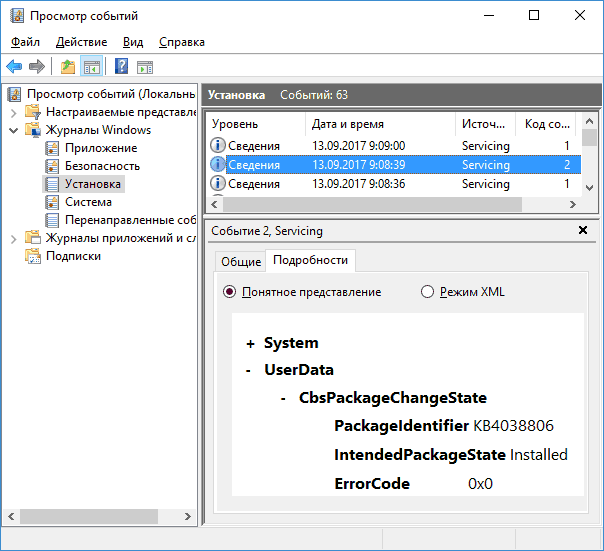
Task: Open Help via the question mark icon
Action: point(121,67)
